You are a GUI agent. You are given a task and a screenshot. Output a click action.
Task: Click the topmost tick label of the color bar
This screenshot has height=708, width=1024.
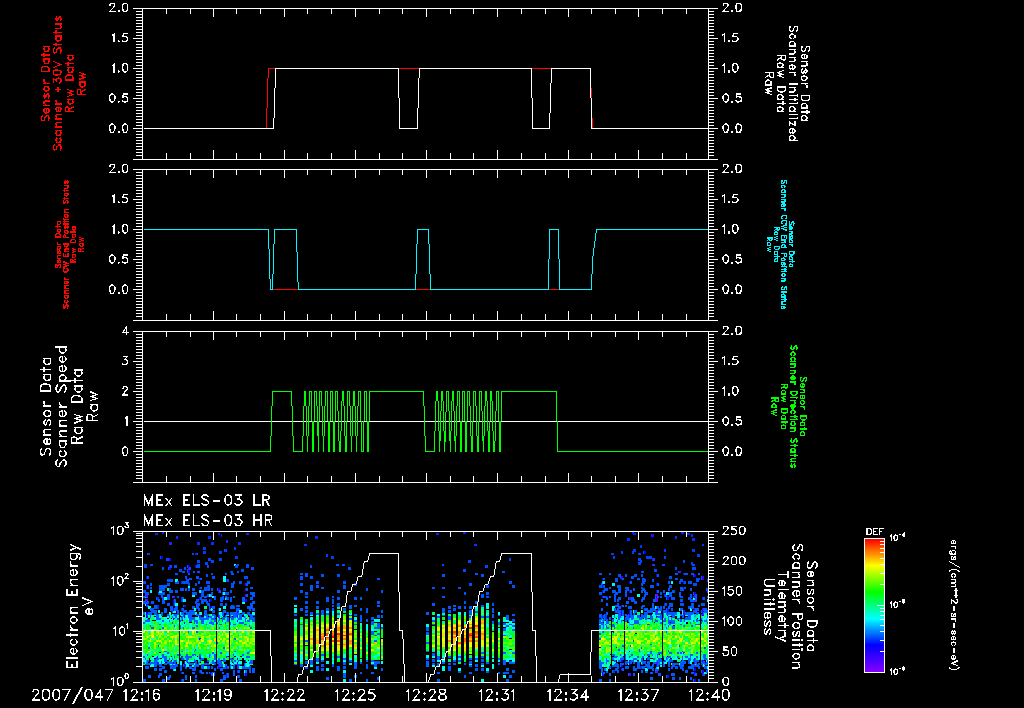pyautogui.click(x=897, y=538)
